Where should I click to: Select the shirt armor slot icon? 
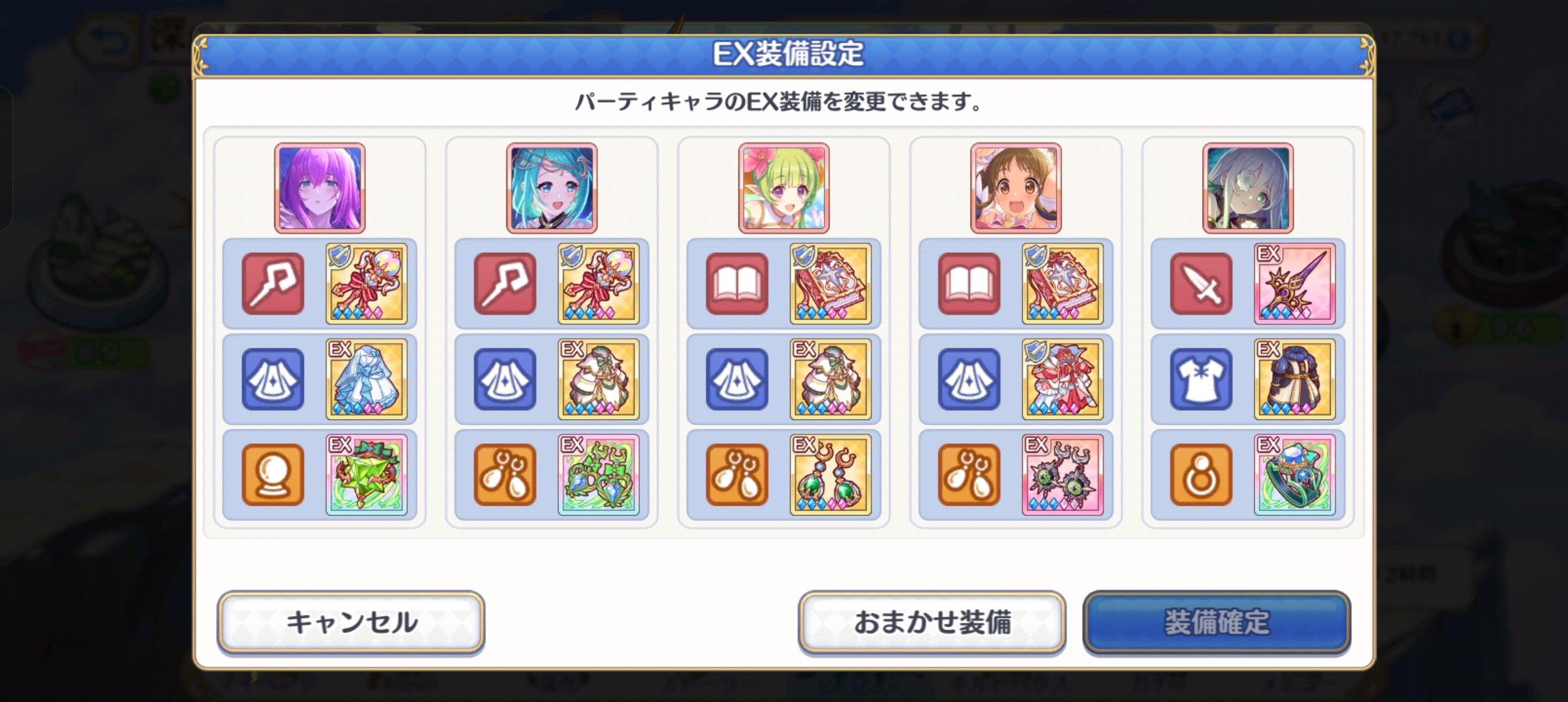pyautogui.click(x=1201, y=379)
